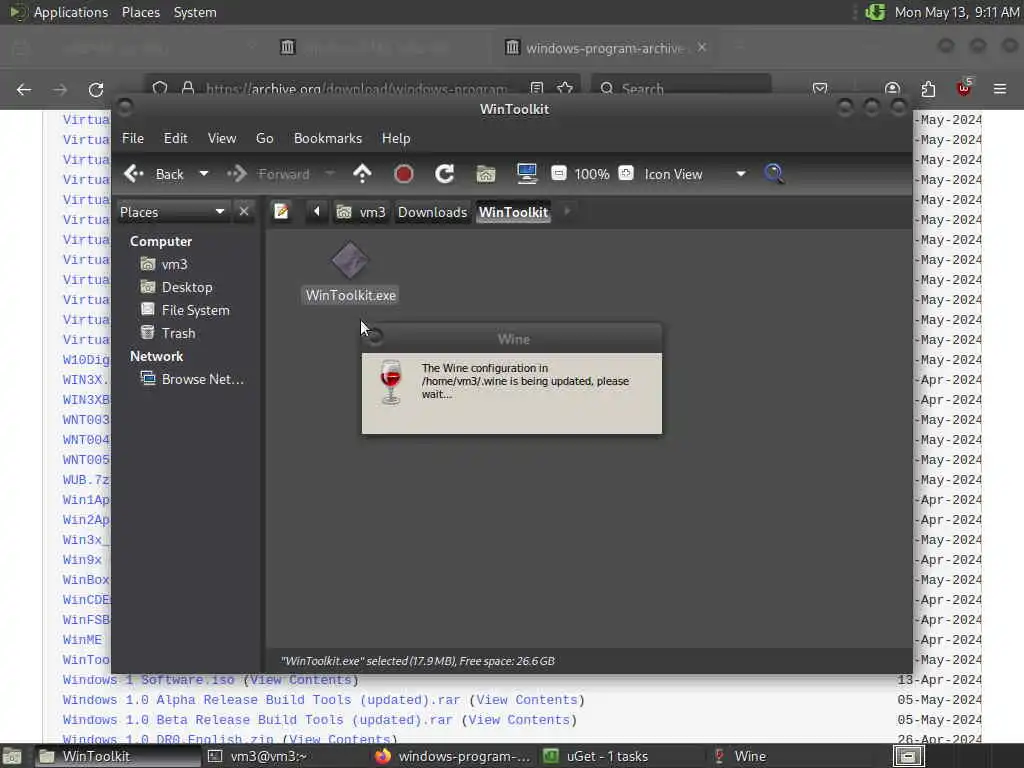
Task: Open Firefox account icon
Action: tap(892, 89)
